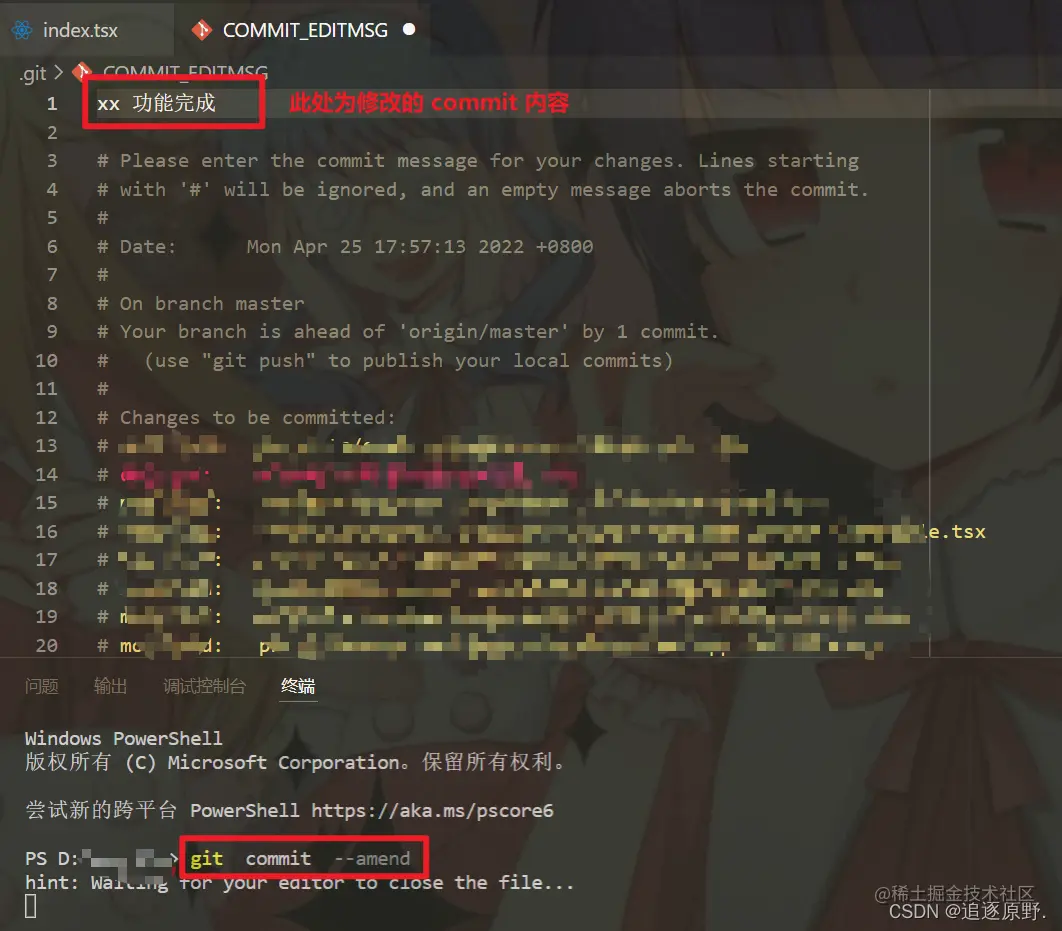Image resolution: width=1062 pixels, height=931 pixels.
Task: Click the terminal cursor block at bottom
Action: pyautogui.click(x=30, y=906)
